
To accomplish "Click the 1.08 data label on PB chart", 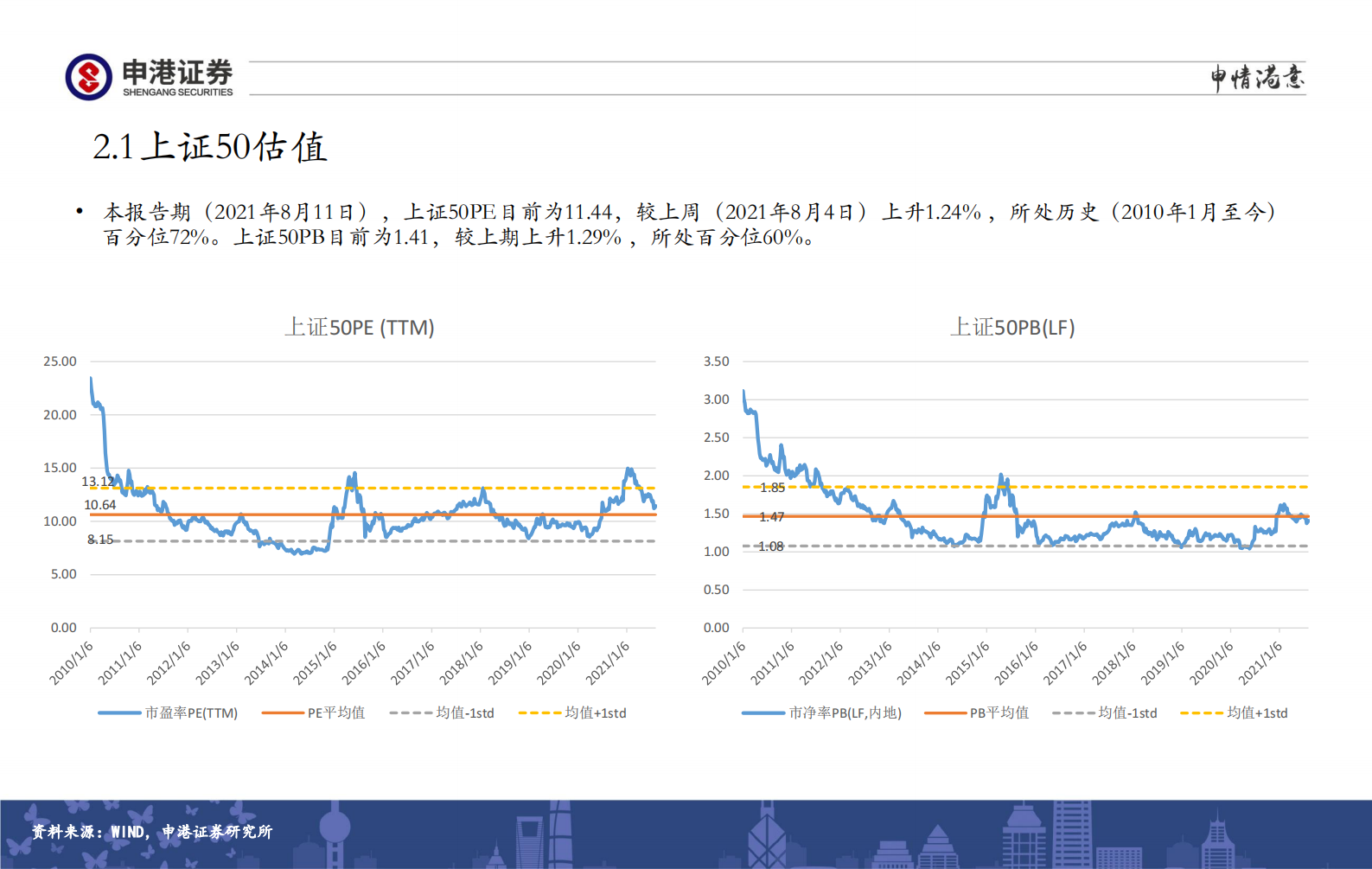I will coord(770,546).
